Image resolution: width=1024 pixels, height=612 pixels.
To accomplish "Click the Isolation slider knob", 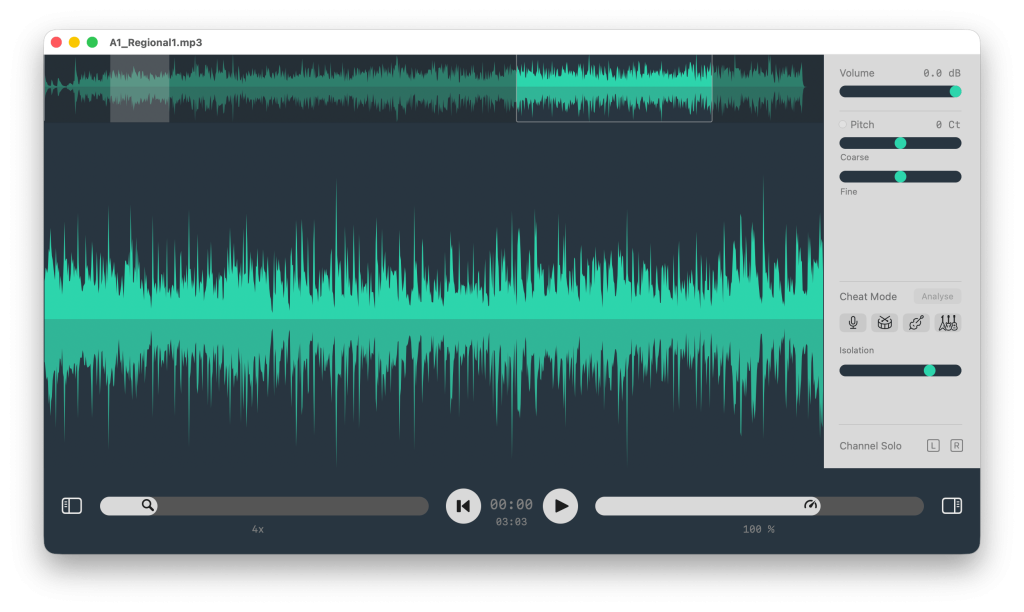I will [929, 370].
